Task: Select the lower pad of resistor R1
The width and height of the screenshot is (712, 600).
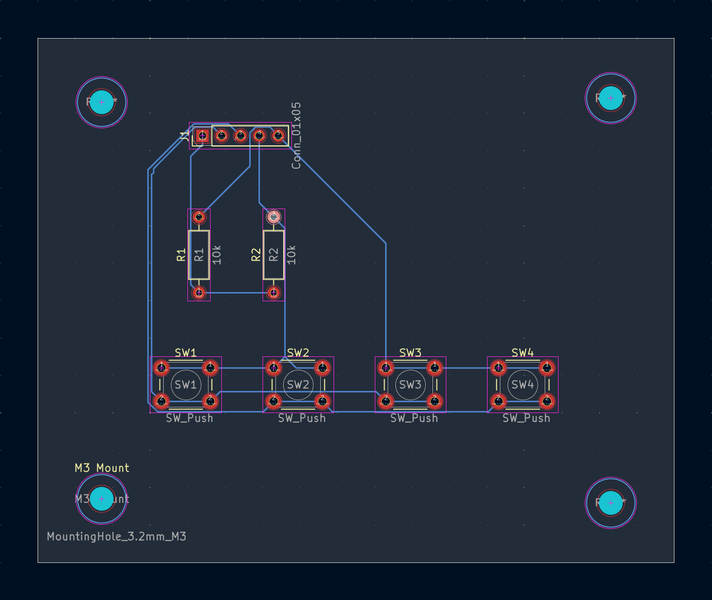Action: click(x=199, y=293)
